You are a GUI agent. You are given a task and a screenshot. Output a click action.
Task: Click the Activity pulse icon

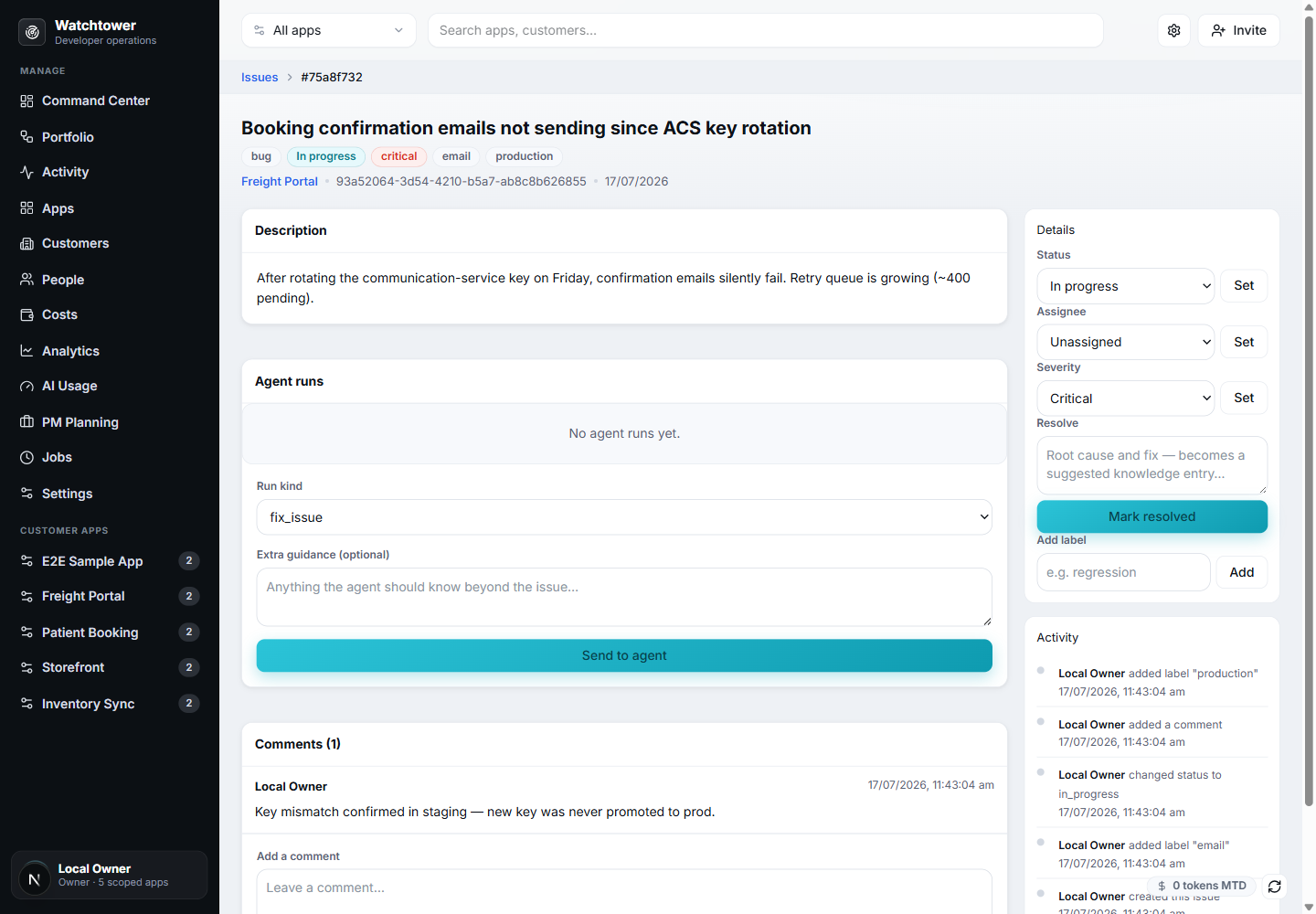tap(27, 172)
